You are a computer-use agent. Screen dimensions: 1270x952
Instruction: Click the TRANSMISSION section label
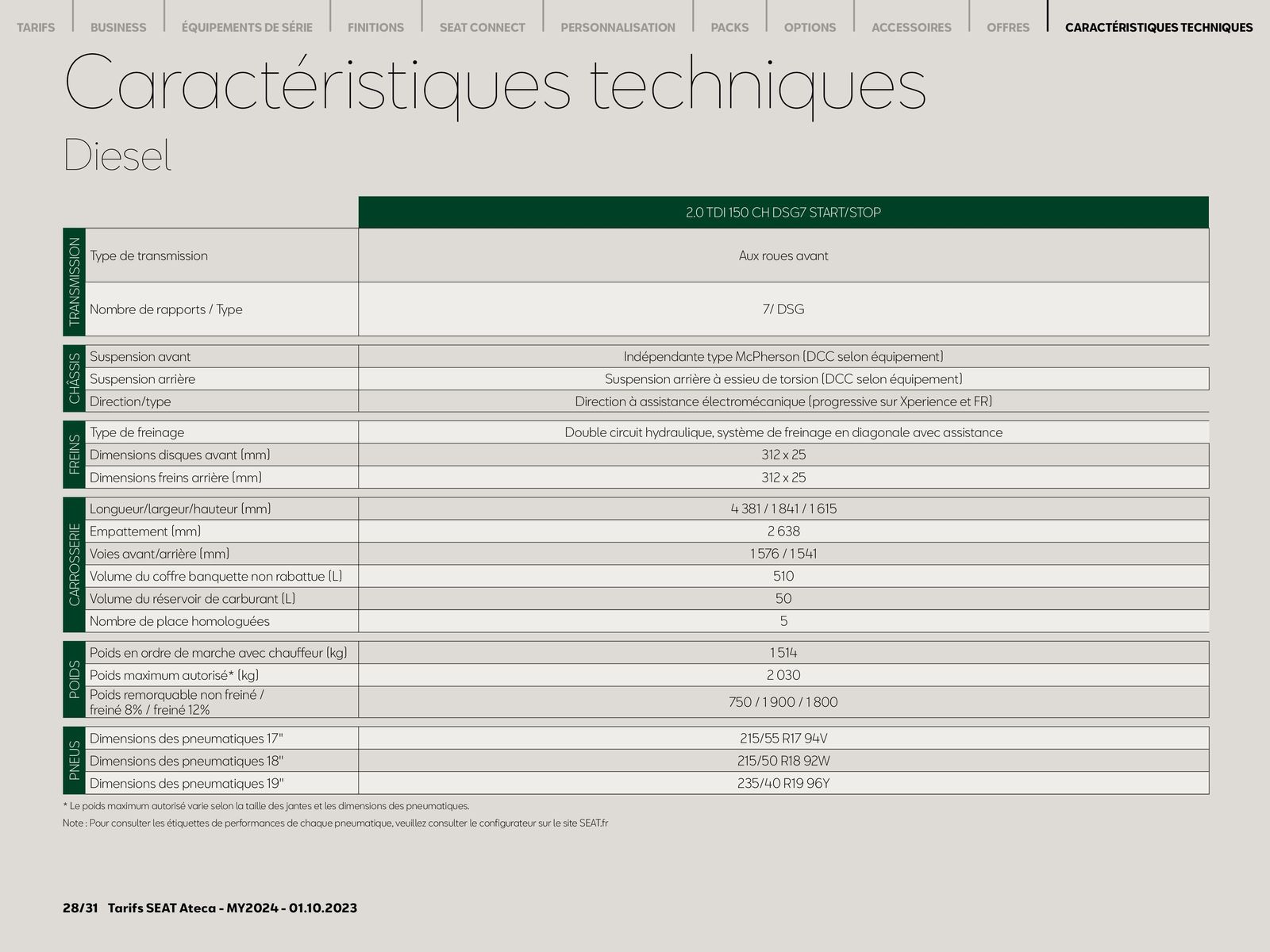(x=74, y=282)
